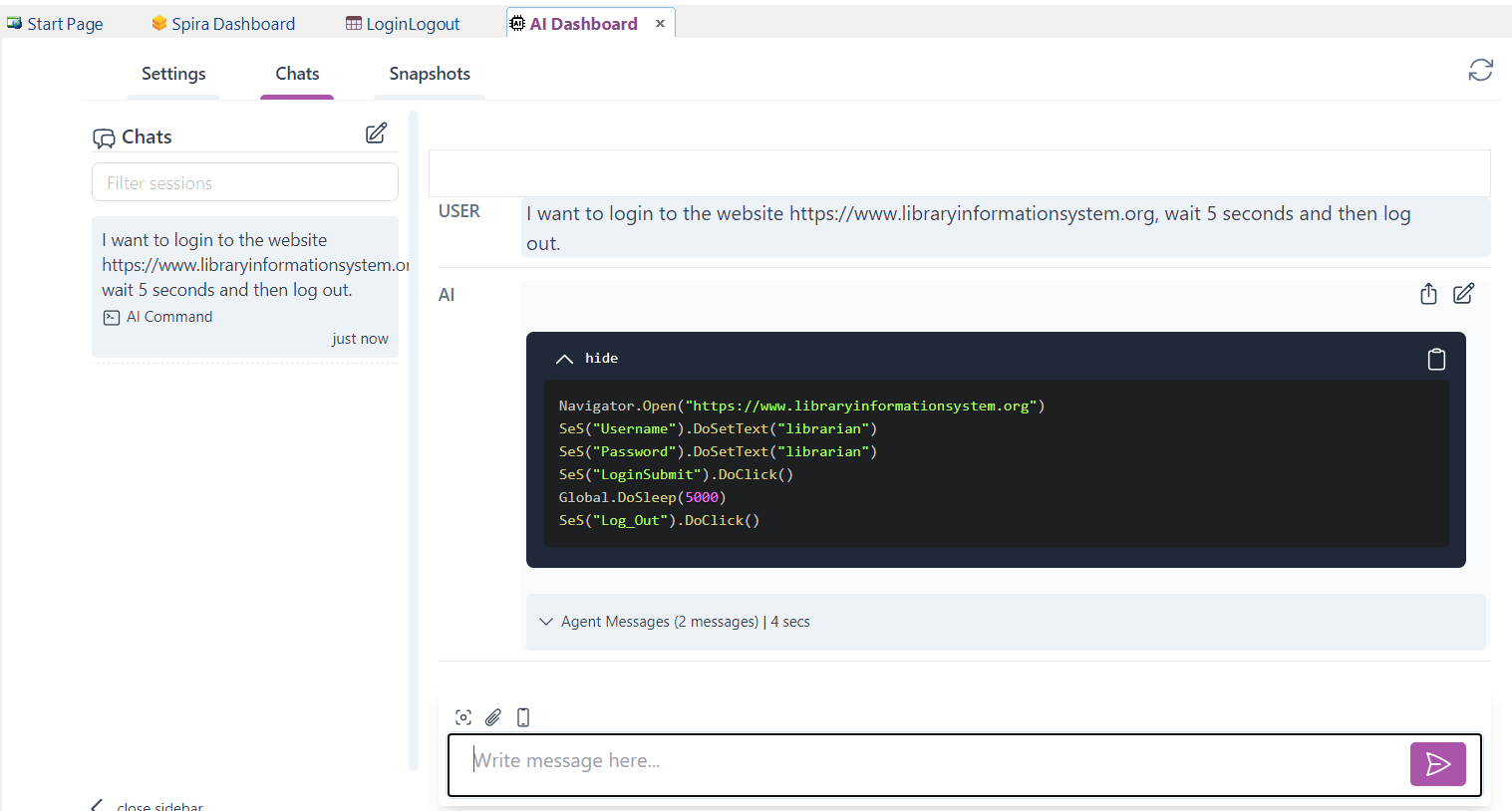Click the Chats speech-bubble icon in sidebar

[x=104, y=136]
